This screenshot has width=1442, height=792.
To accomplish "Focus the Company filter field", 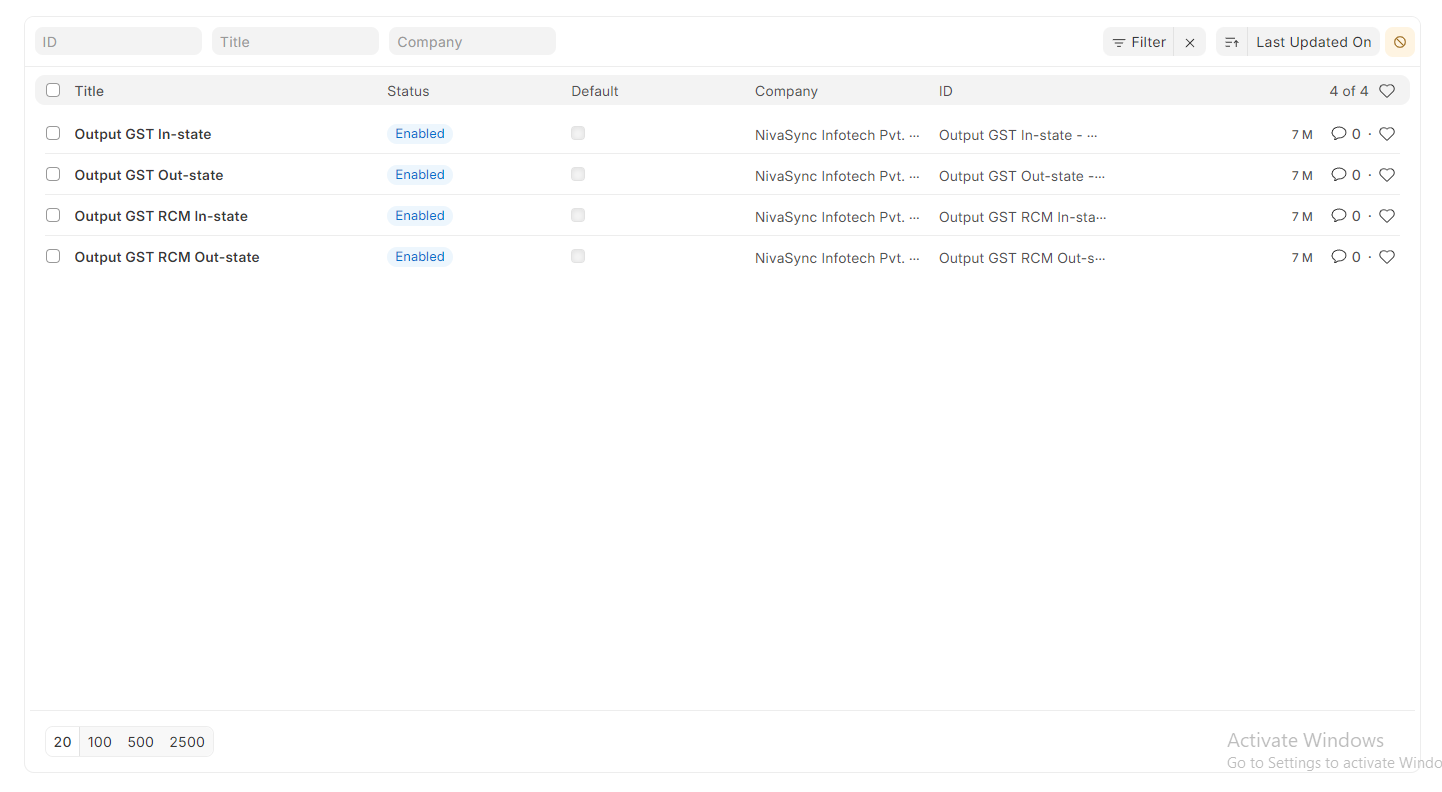I will click(x=472, y=42).
